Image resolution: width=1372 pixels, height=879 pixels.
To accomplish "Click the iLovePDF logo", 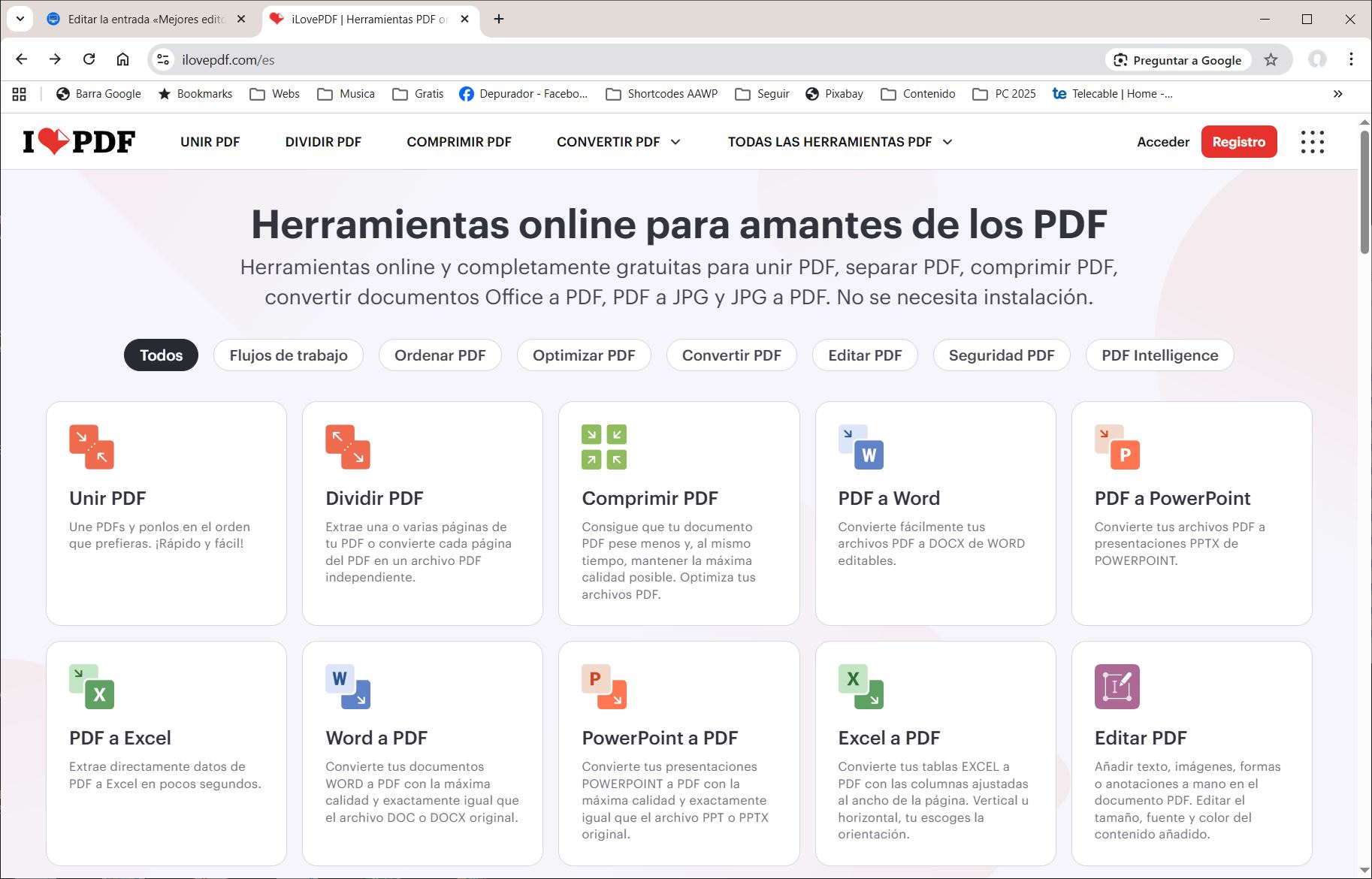I will click(x=79, y=141).
